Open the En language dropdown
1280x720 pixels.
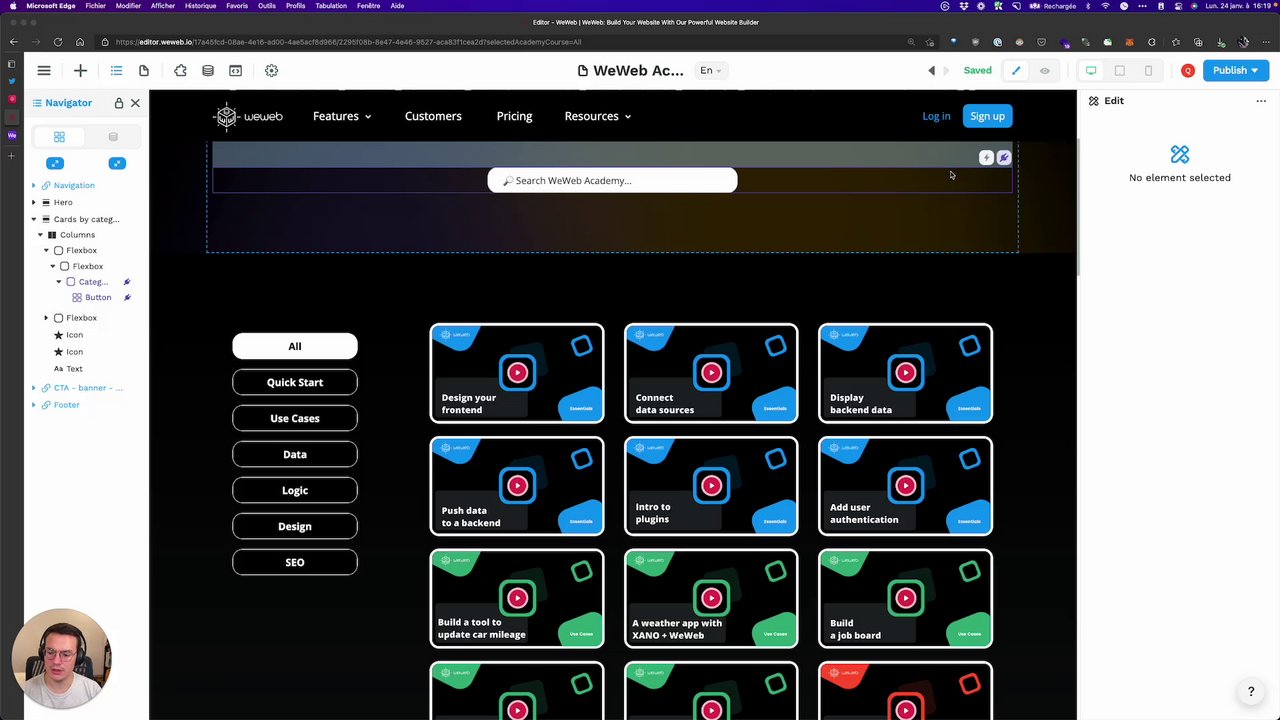coord(710,70)
